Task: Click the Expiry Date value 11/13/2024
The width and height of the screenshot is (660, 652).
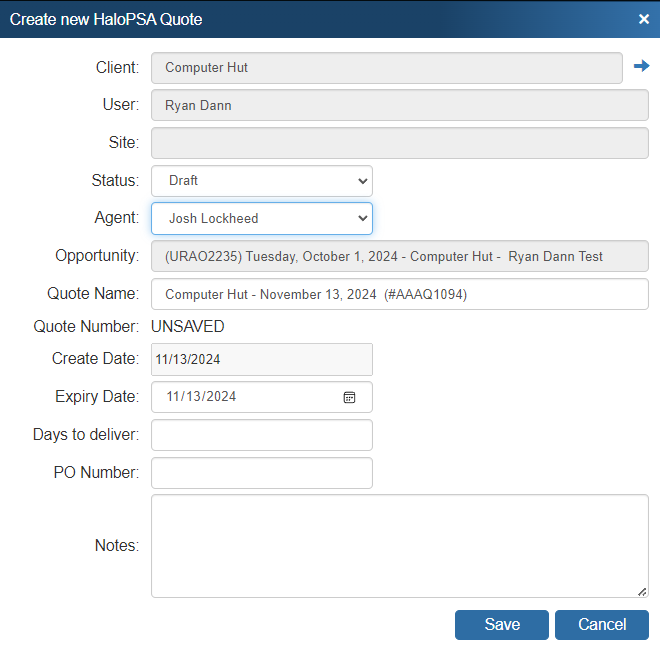Action: pos(202,397)
